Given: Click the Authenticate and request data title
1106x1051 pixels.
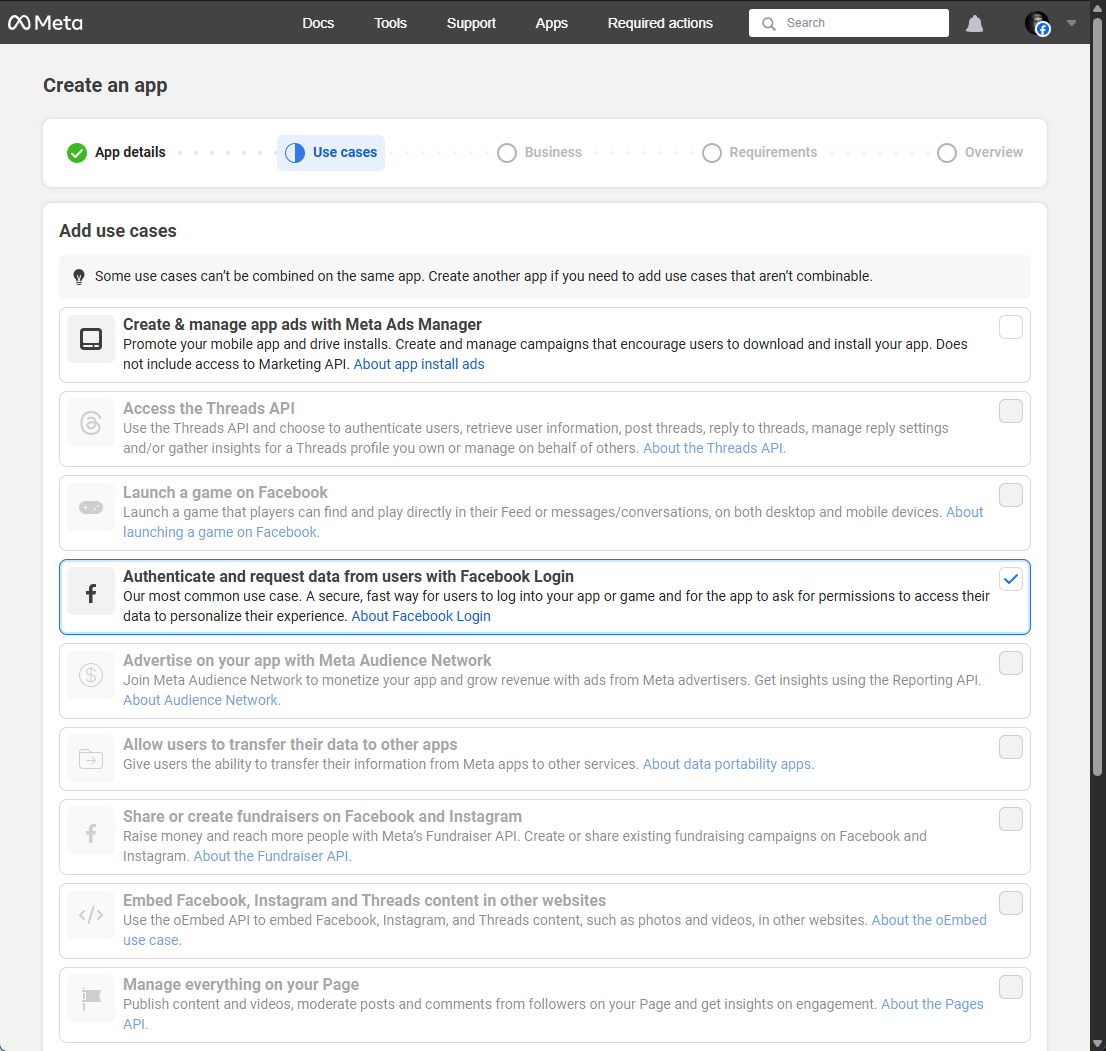Looking at the screenshot, I should click(x=348, y=576).
